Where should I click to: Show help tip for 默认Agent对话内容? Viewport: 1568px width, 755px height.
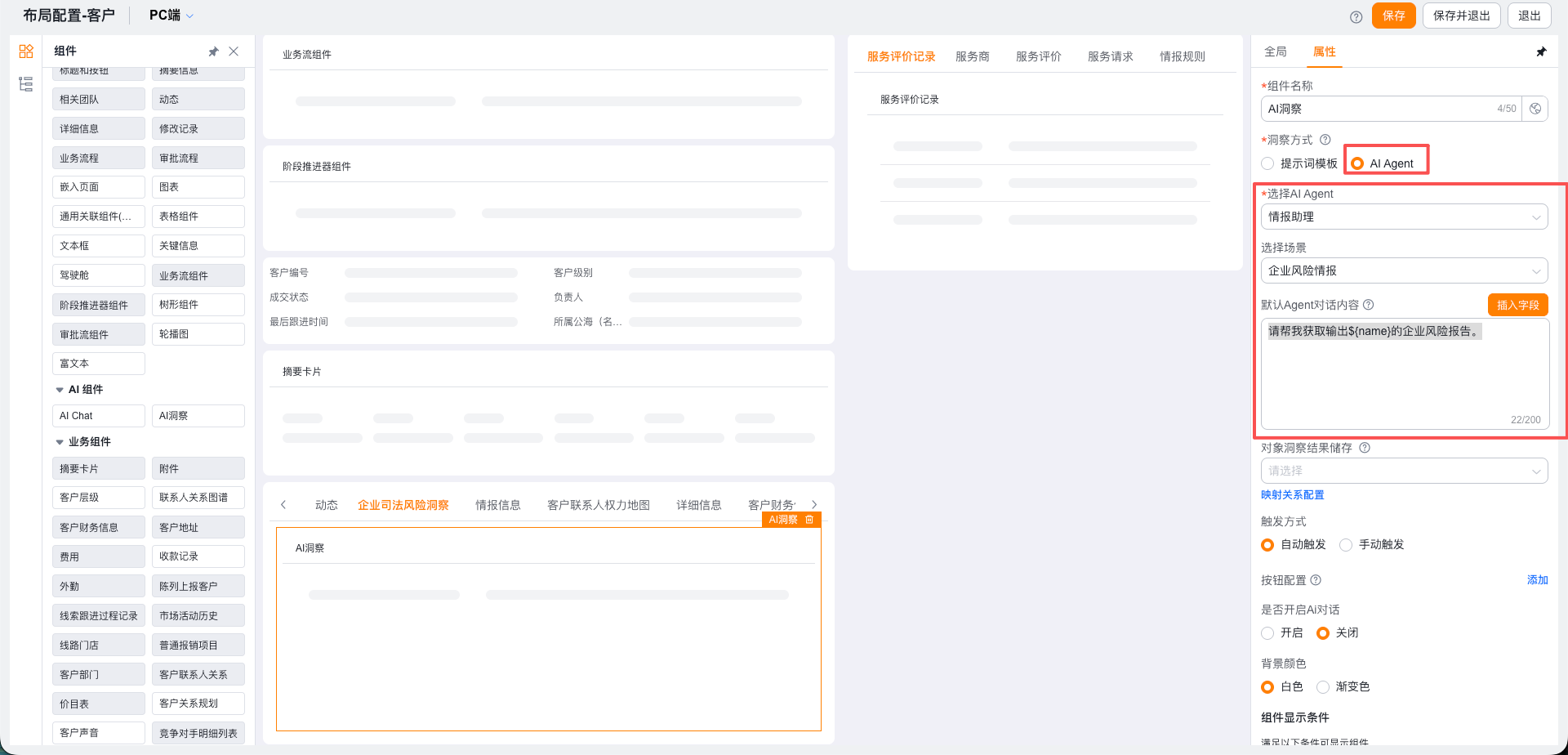coord(1369,305)
